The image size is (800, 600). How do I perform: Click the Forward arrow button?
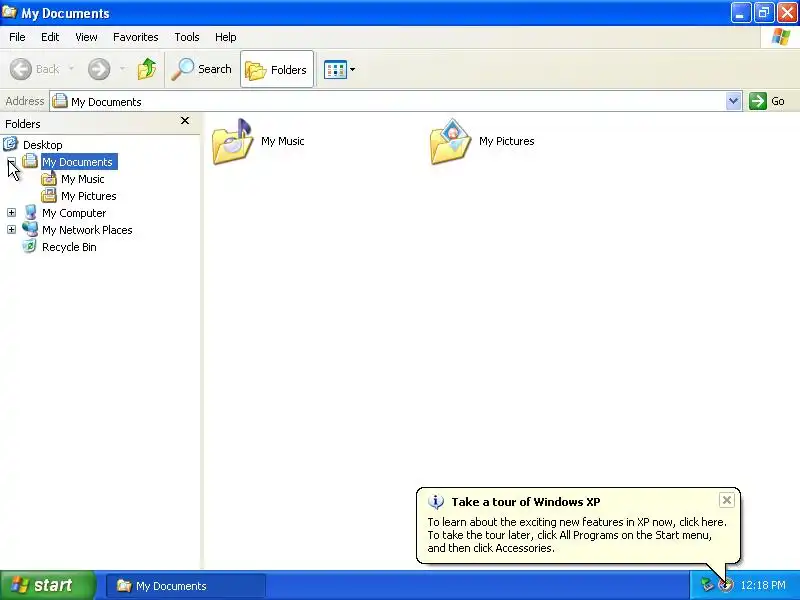pyautogui.click(x=98, y=69)
